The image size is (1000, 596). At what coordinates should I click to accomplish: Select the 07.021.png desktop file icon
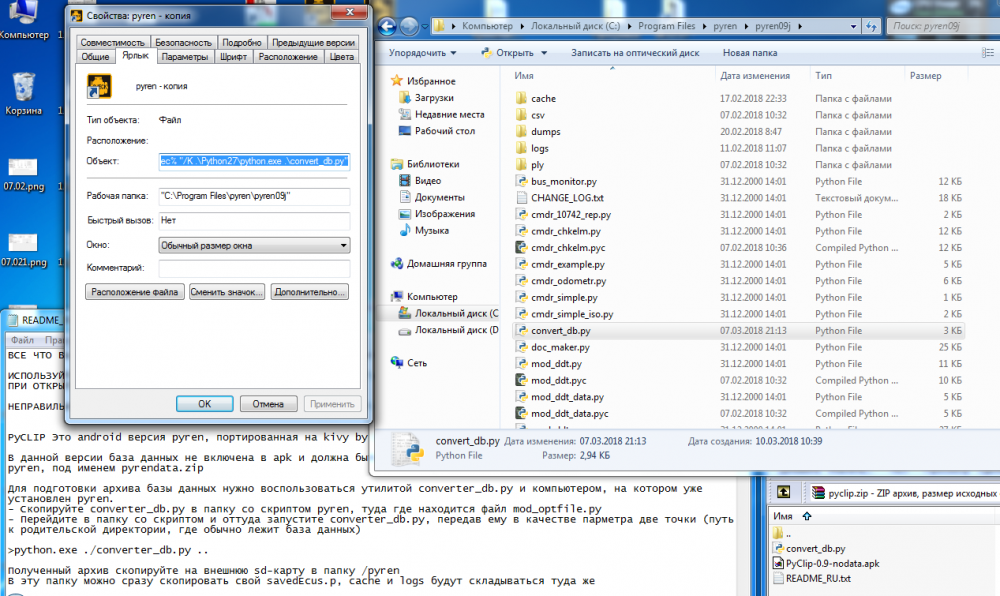[x=23, y=243]
